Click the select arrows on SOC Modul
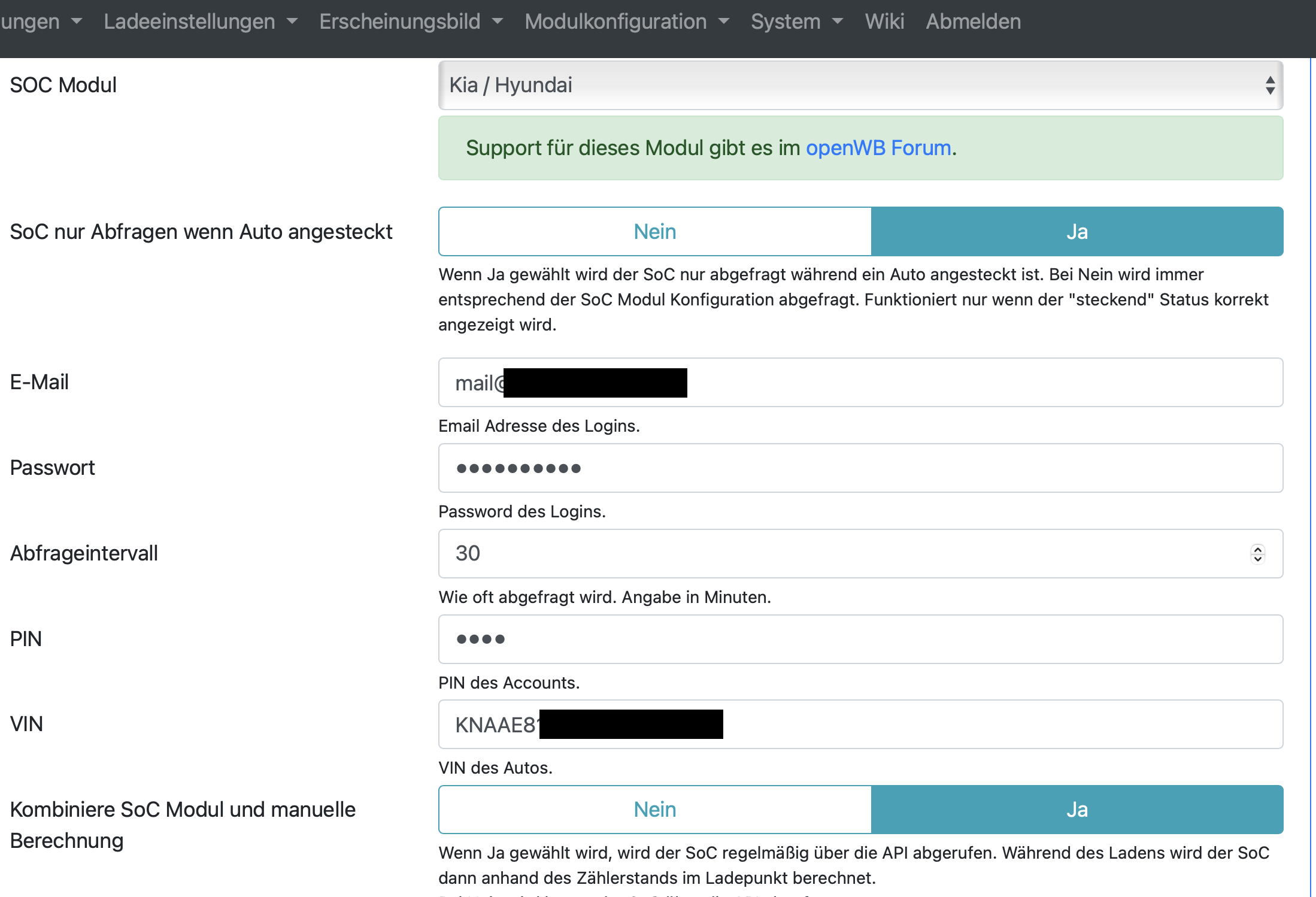The width and height of the screenshot is (1316, 897). coord(1269,85)
